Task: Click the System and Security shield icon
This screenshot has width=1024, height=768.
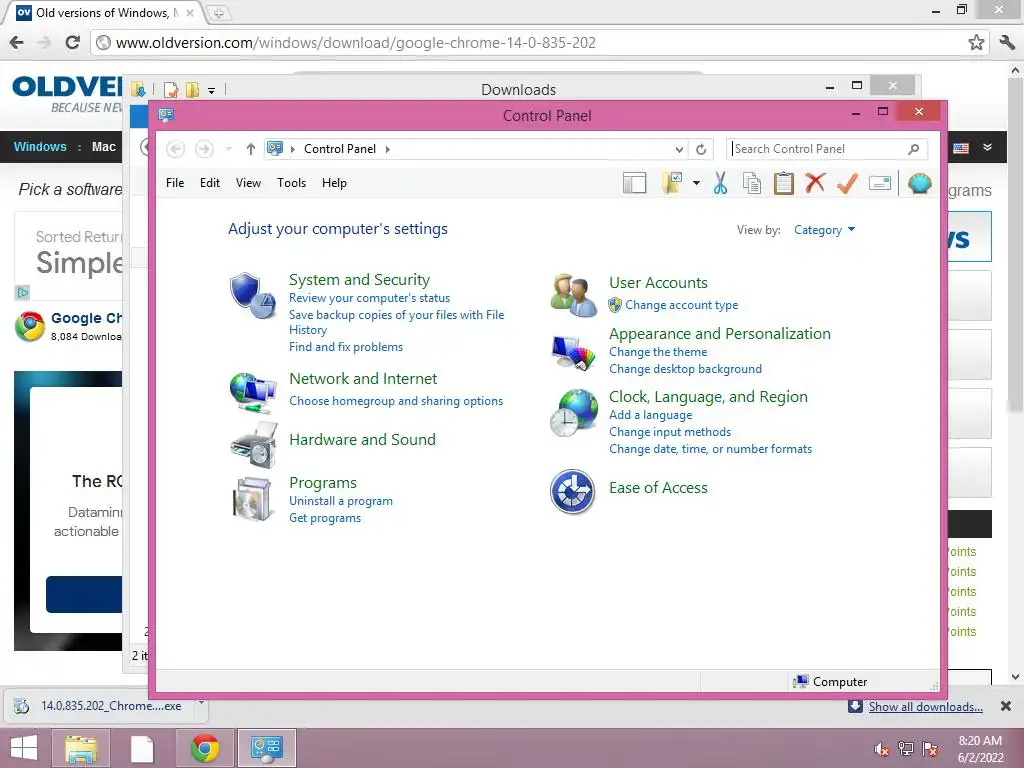Action: click(x=253, y=295)
